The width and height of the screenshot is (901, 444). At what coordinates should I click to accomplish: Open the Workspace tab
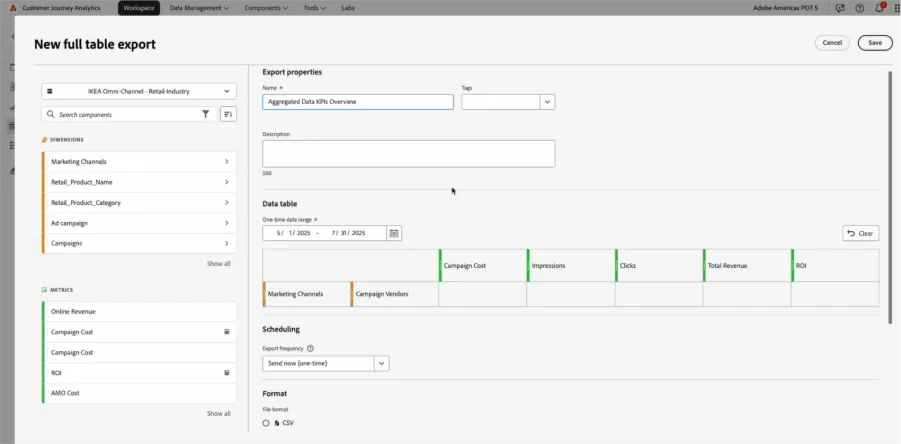(138, 9)
